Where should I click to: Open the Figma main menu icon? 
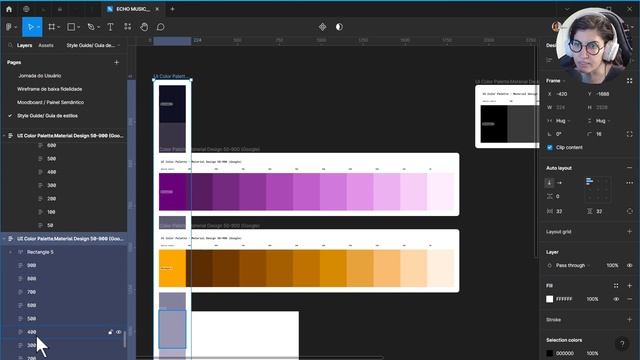(x=9, y=27)
